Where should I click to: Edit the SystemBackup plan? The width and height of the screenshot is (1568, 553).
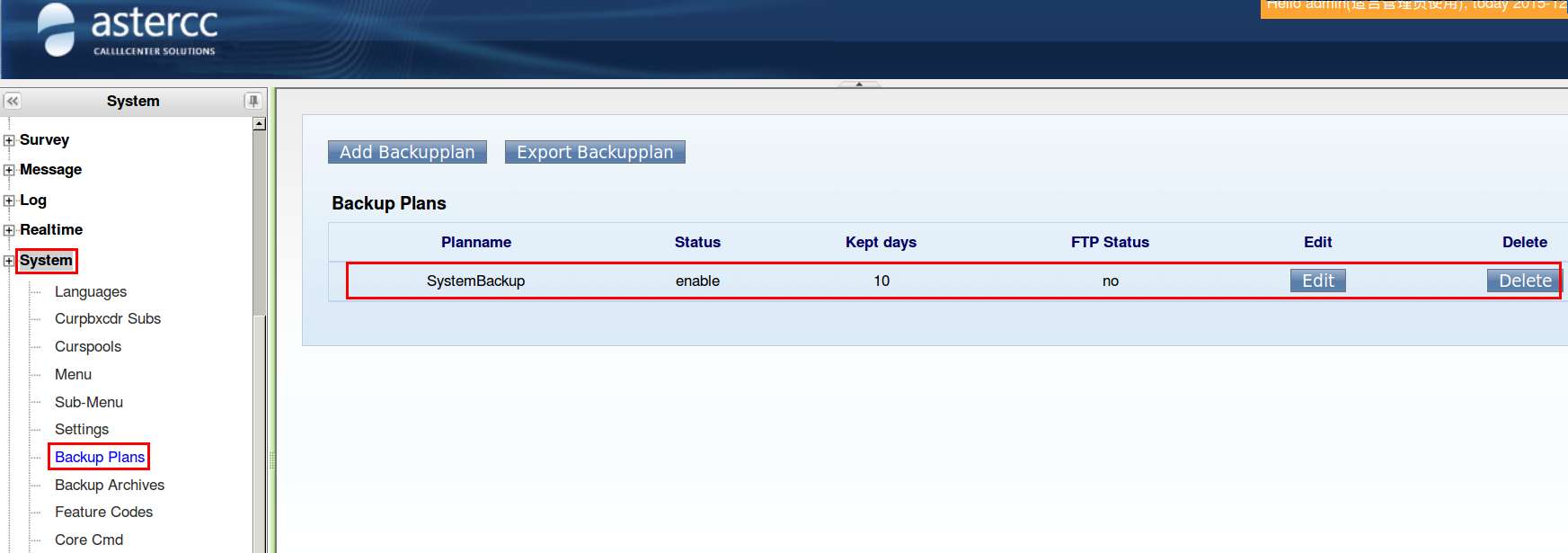pos(1317,281)
